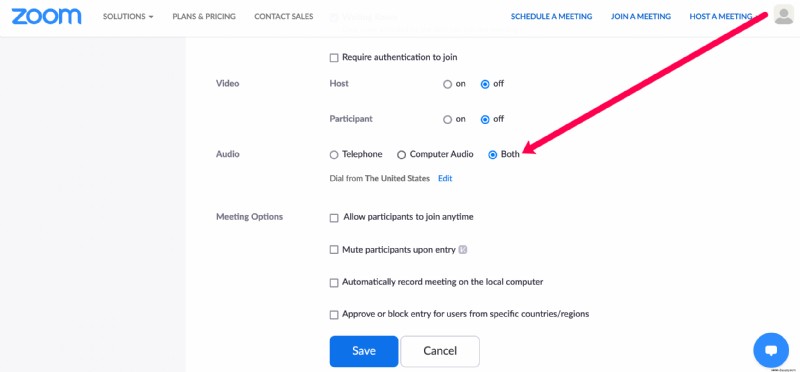This screenshot has width=800, height=372.
Task: Turn Participant video on
Action: (x=447, y=119)
